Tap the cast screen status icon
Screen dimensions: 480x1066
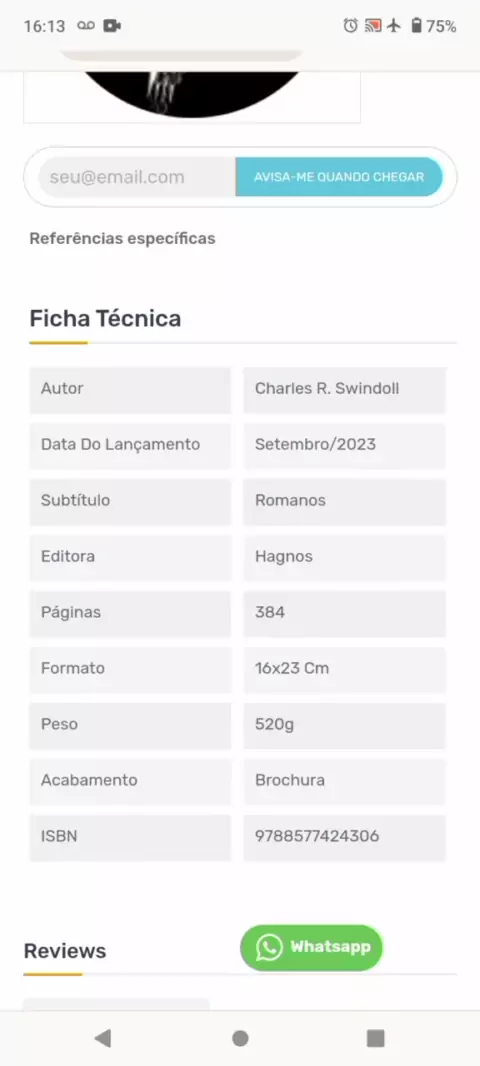pyautogui.click(x=373, y=26)
